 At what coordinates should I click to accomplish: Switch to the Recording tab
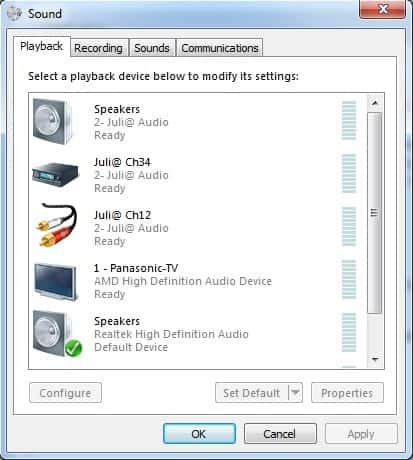[99, 48]
